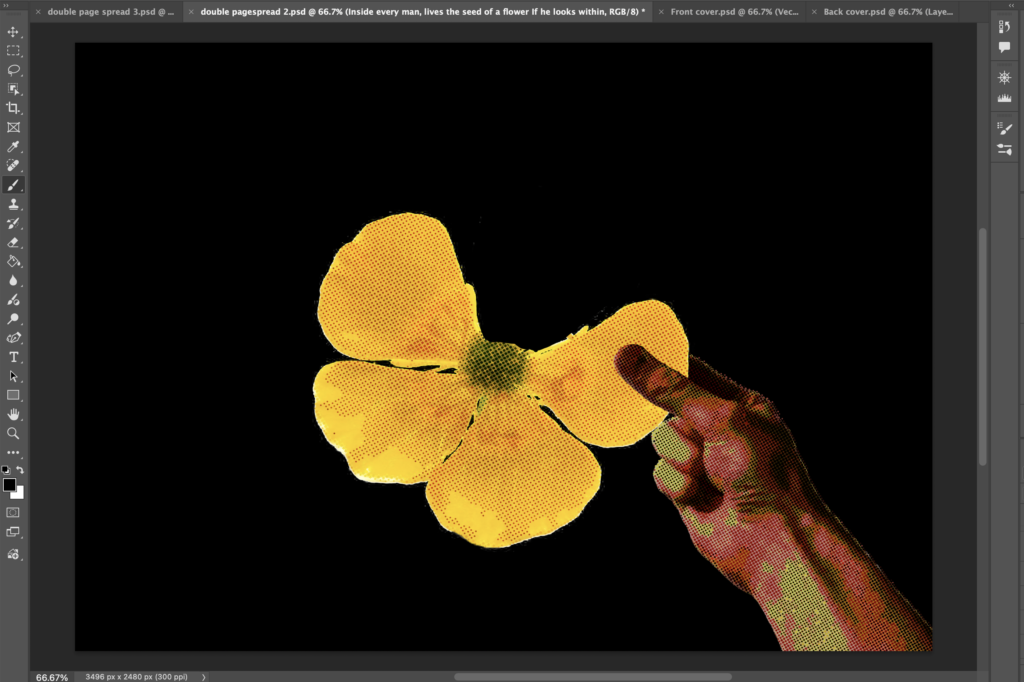Open the History panel icon

click(1005, 27)
